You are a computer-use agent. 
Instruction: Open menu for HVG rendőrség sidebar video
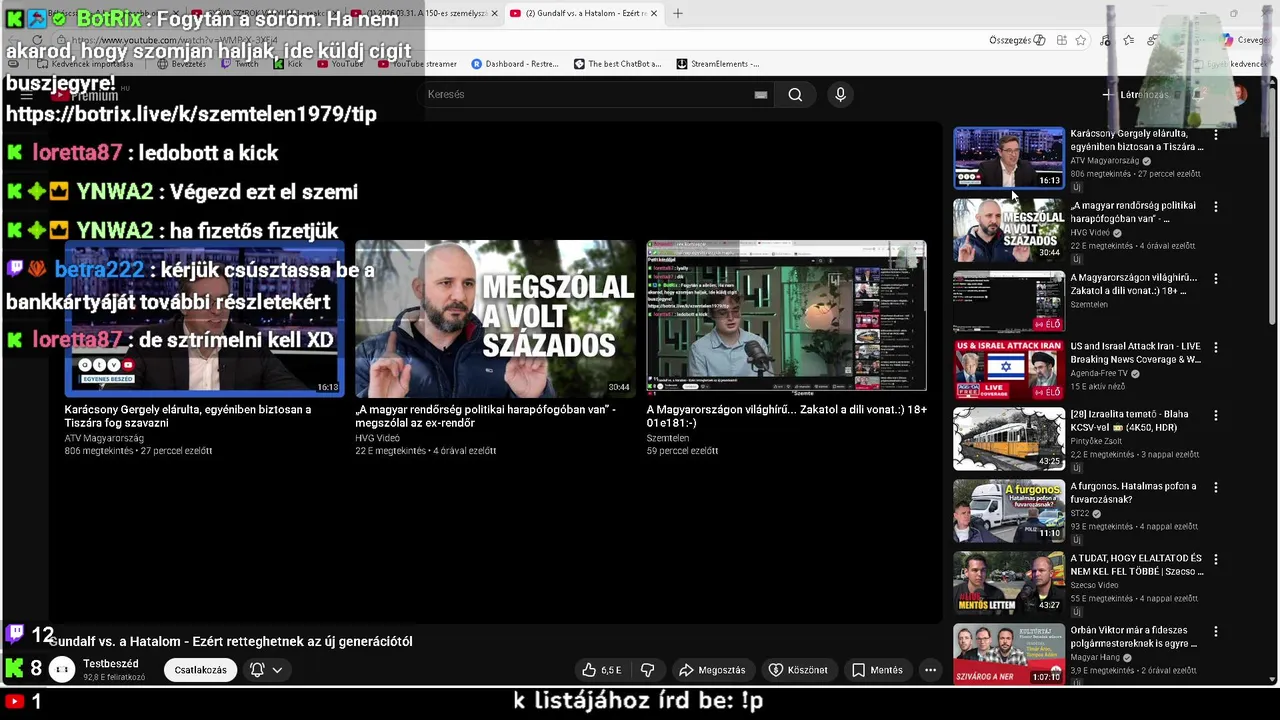pos(1216,206)
